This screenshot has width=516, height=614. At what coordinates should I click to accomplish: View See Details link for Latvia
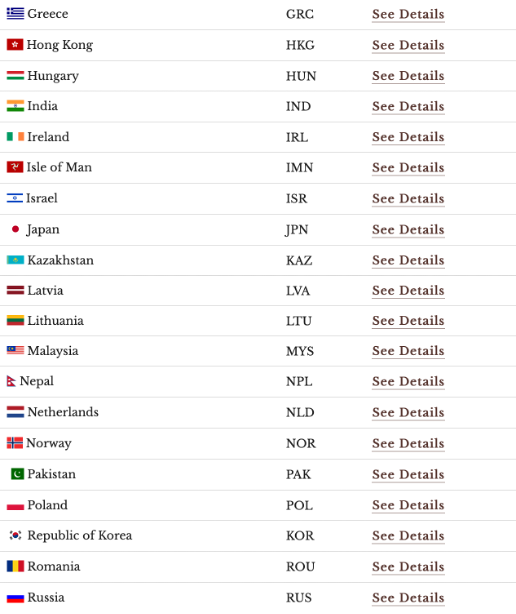408,291
